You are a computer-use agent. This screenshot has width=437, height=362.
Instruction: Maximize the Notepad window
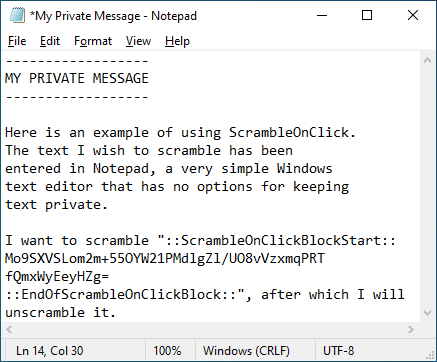[x=367, y=15]
